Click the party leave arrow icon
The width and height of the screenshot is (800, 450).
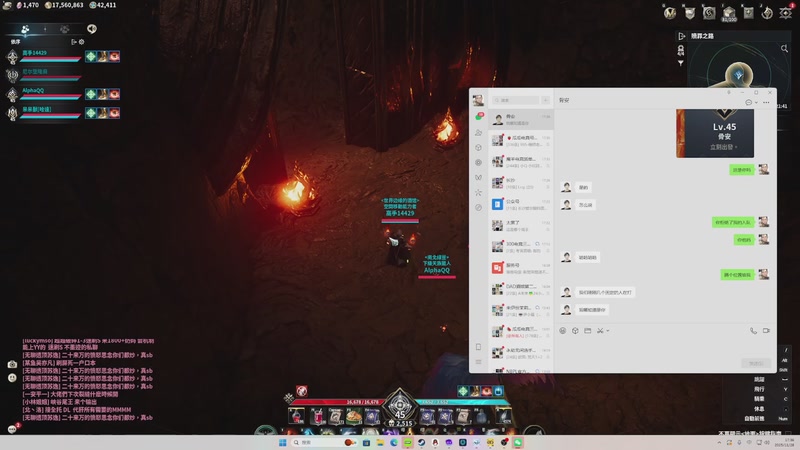tap(74, 42)
